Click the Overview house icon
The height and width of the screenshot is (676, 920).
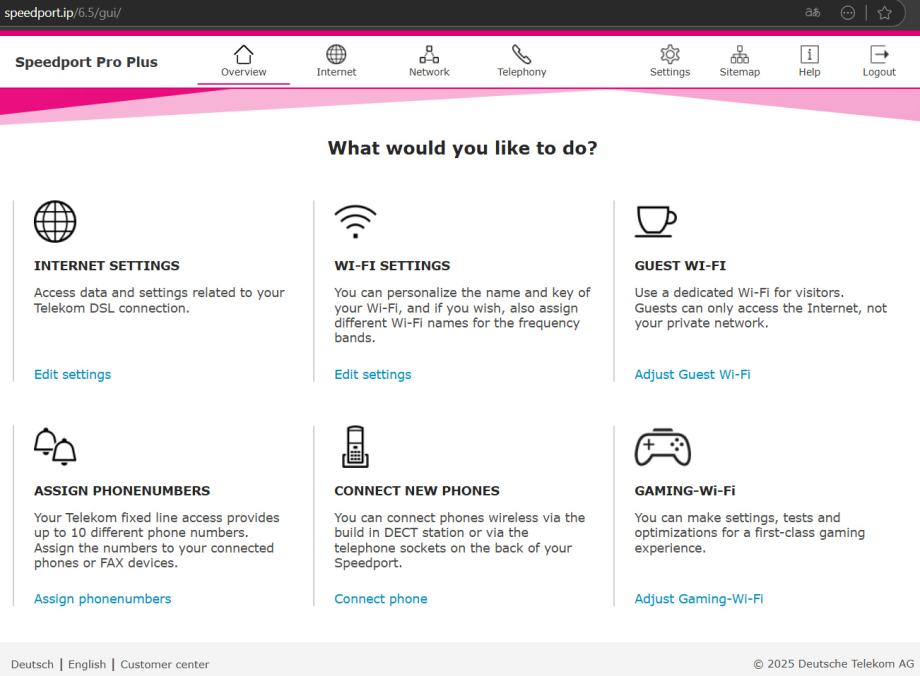[x=243, y=54]
